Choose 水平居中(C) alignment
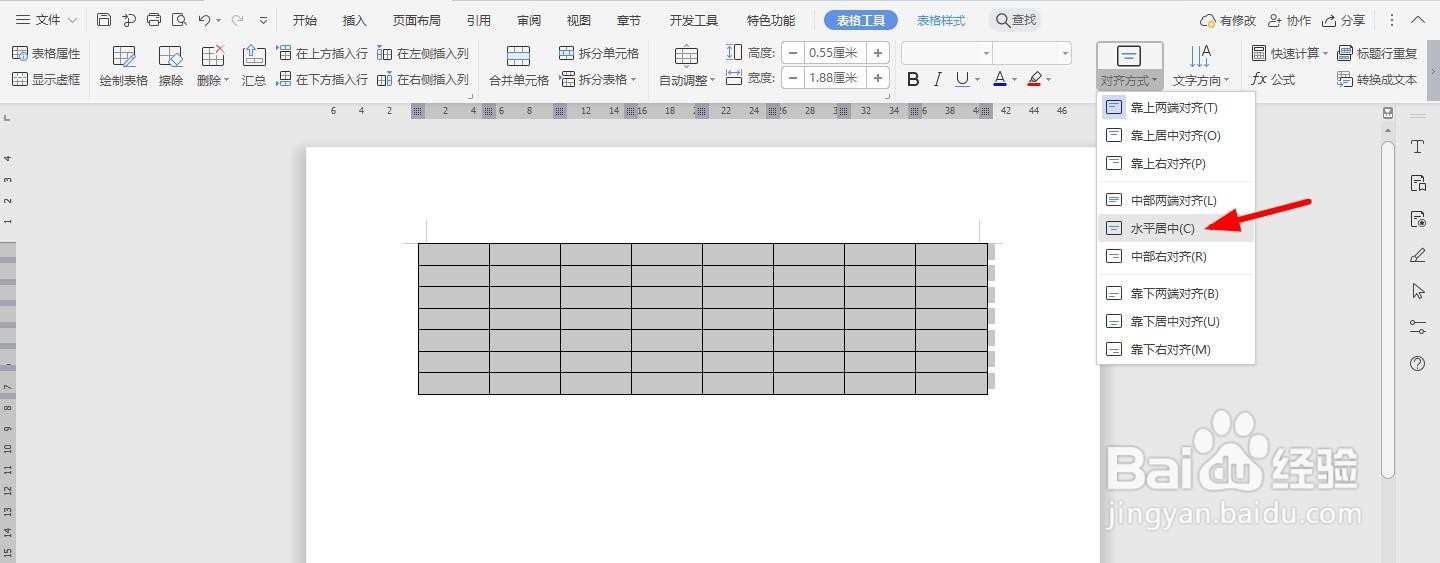 point(1175,228)
